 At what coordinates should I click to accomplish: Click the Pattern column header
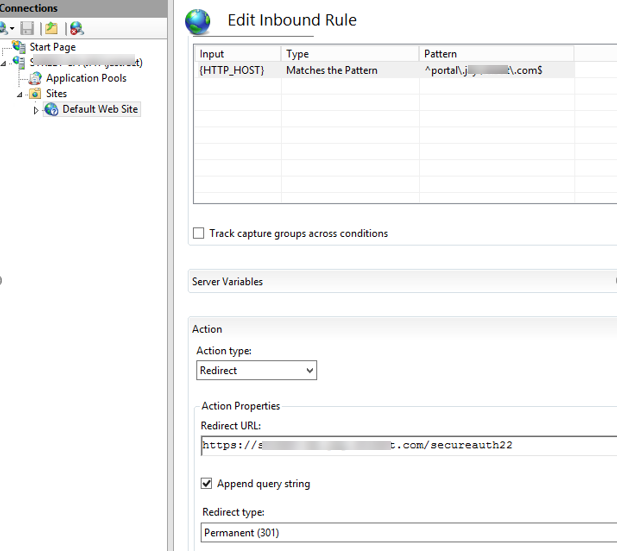[x=496, y=54]
